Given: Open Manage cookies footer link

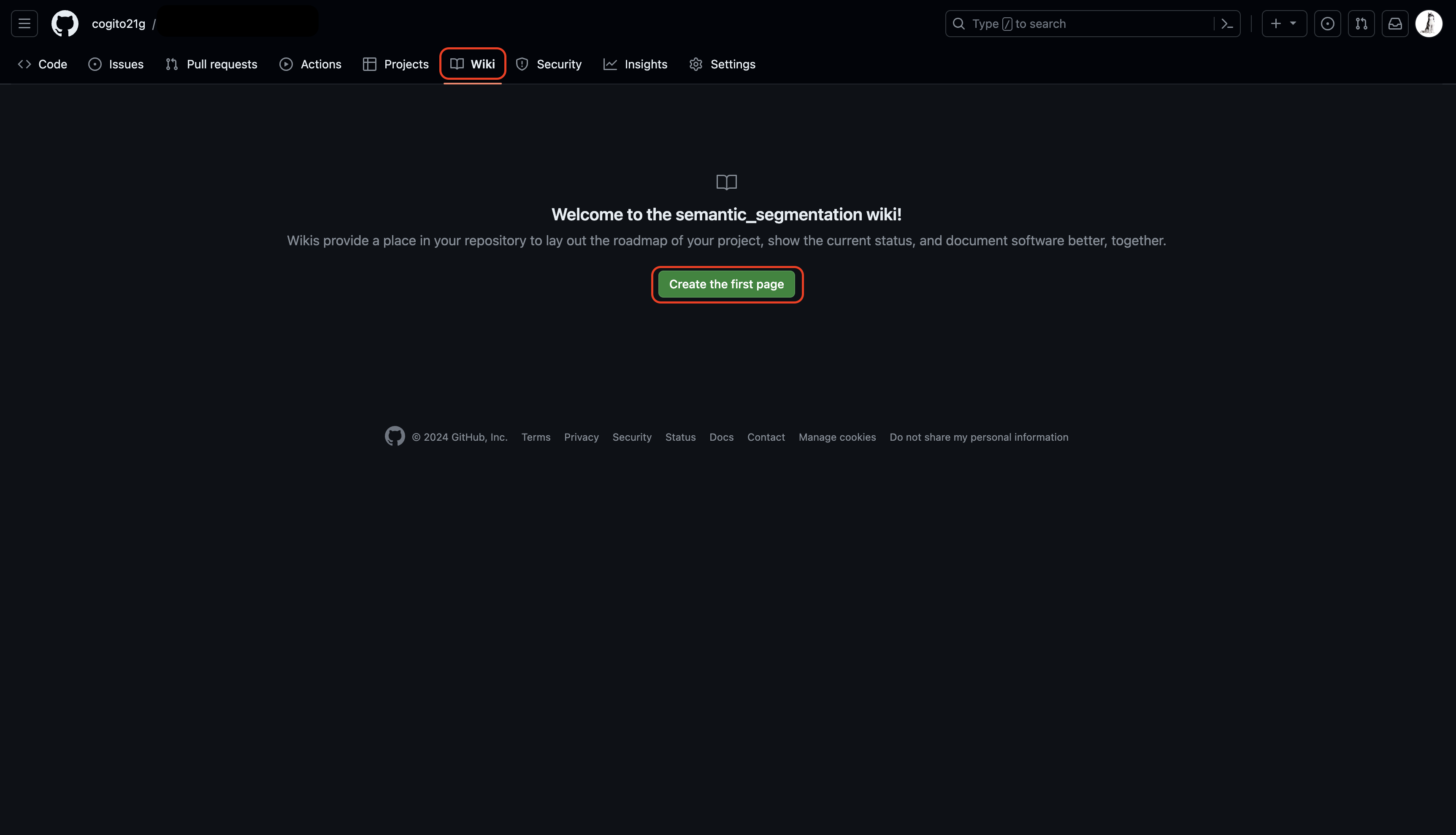Looking at the screenshot, I should (837, 437).
